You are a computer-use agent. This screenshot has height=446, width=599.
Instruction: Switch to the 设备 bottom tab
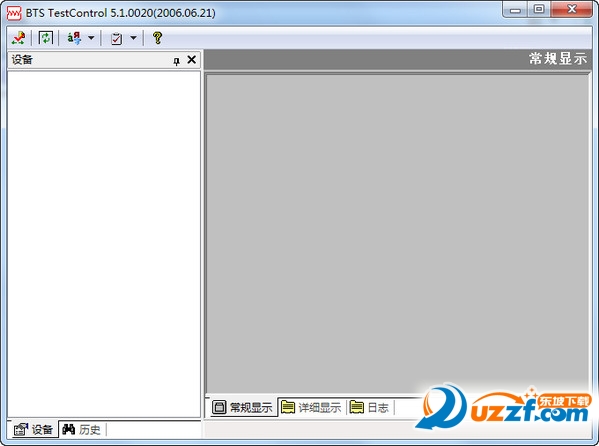click(33, 430)
